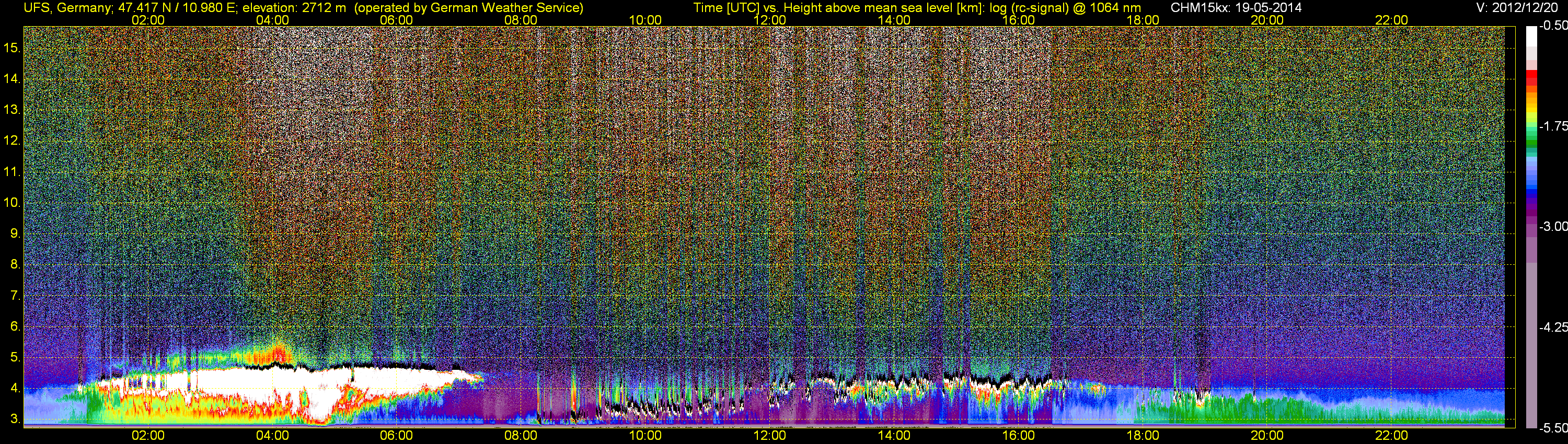Pick the 3. km height axis label
The width and height of the screenshot is (1568, 444).
15,419
